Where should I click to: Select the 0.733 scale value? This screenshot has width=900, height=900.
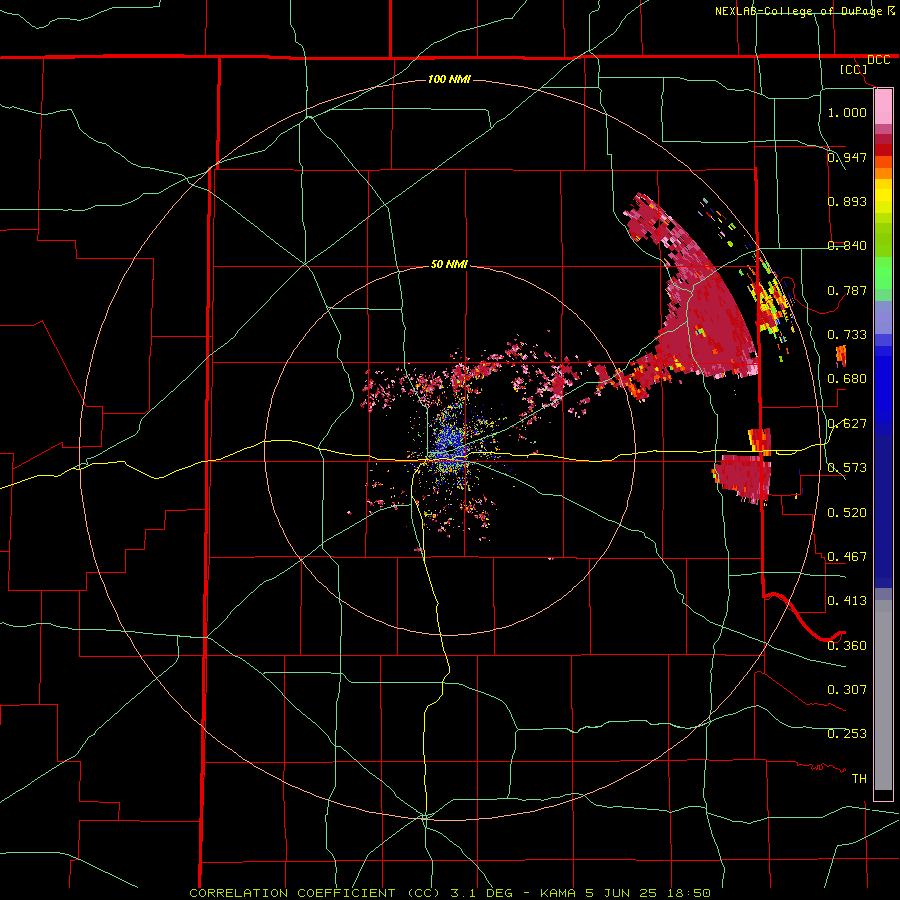coord(847,335)
